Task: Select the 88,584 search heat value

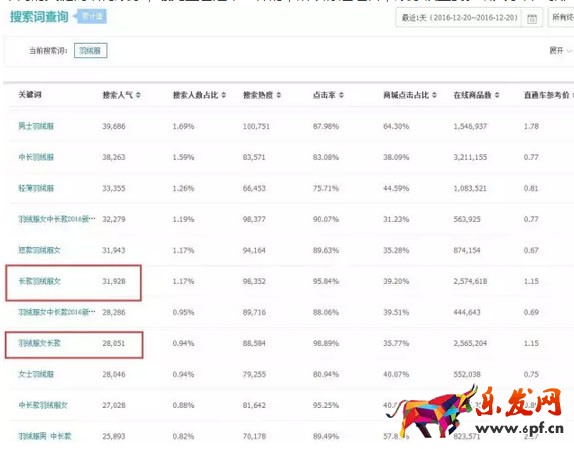Action: point(254,343)
